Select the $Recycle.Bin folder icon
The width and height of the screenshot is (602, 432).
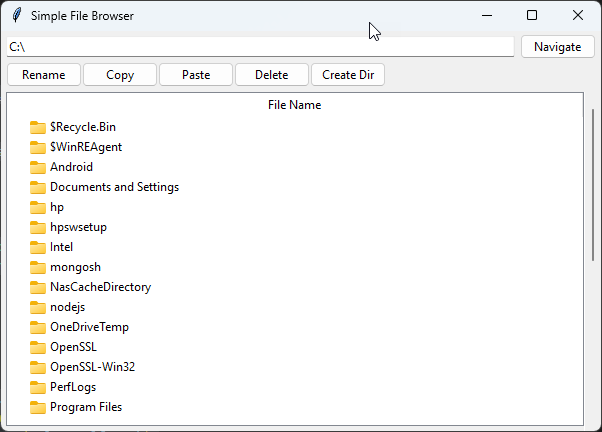click(38, 127)
